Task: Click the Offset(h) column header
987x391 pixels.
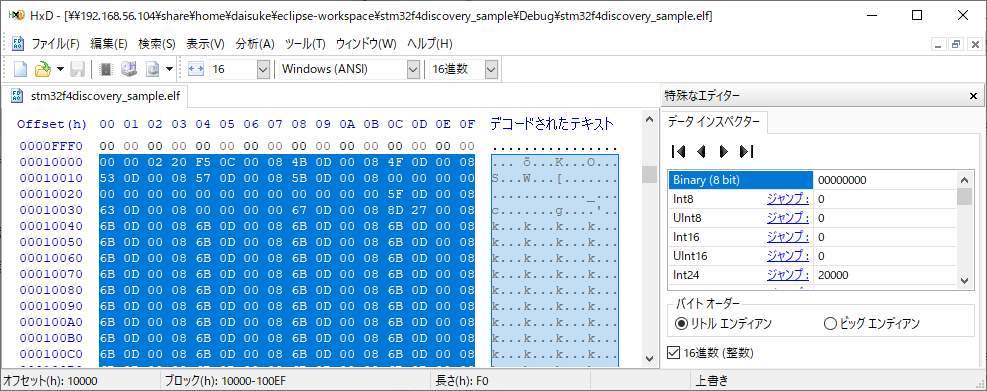Action: (x=52, y=124)
